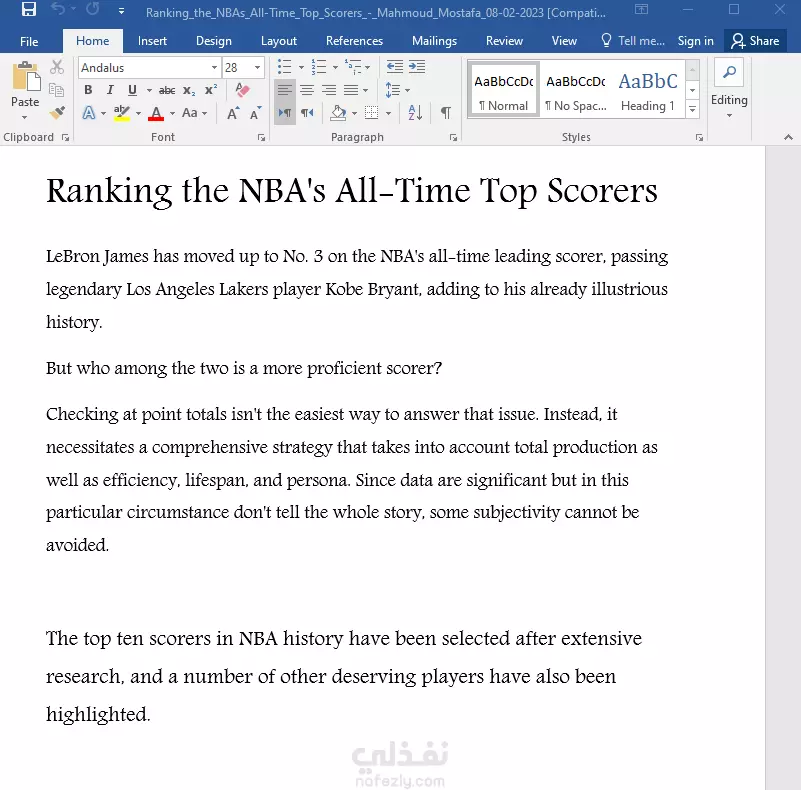Decrease paragraph indent
The image size is (801, 790).
tap(394, 67)
